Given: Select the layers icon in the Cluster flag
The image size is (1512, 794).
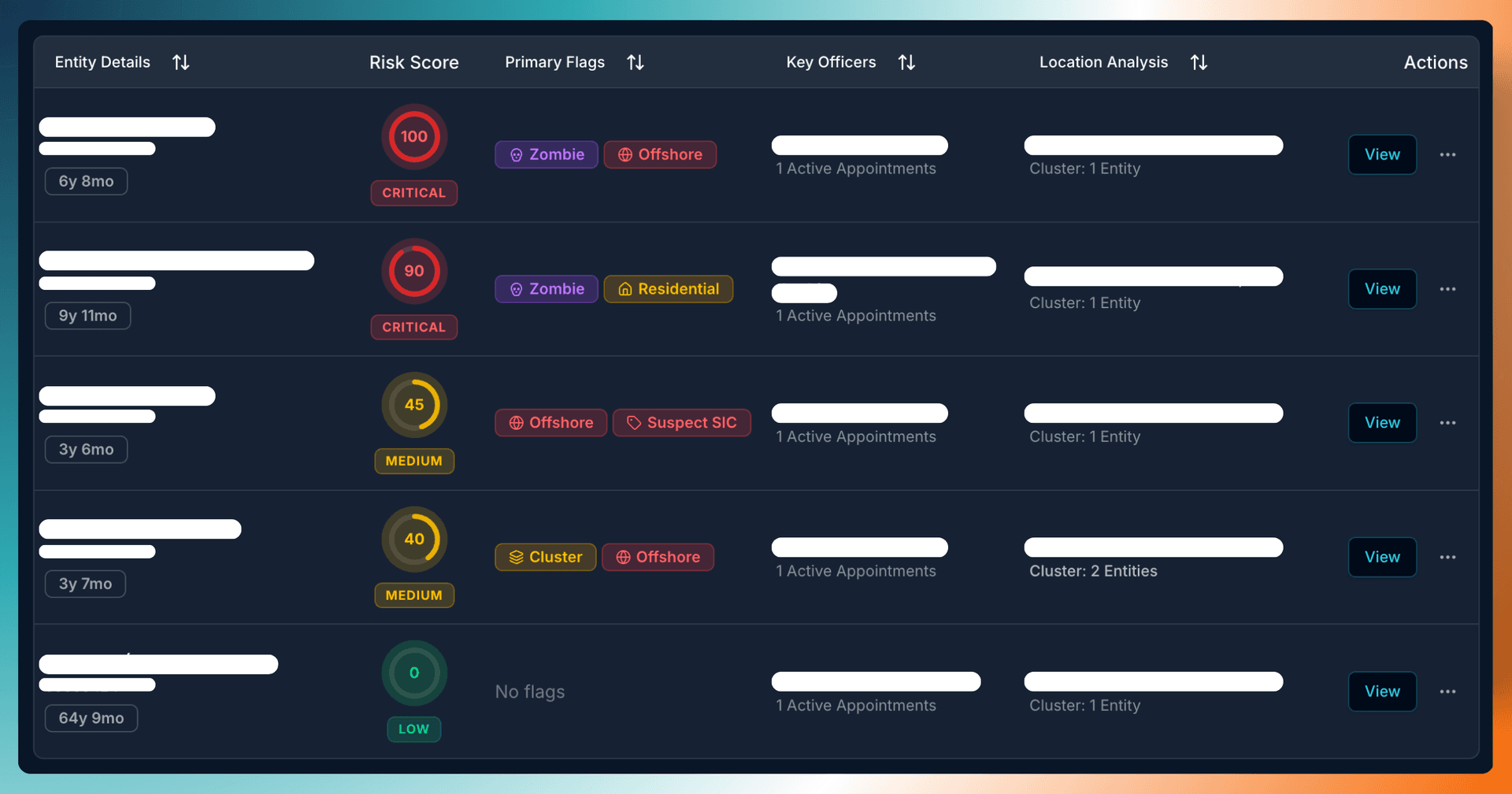Looking at the screenshot, I should (517, 557).
